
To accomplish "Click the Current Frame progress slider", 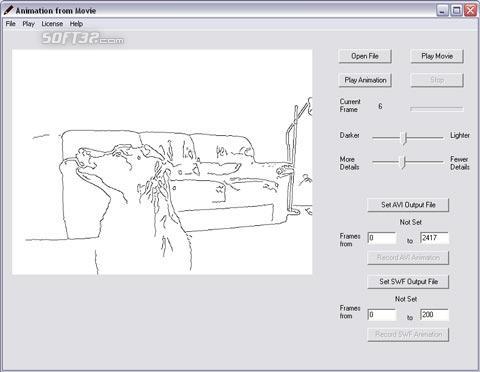I will click(437, 108).
